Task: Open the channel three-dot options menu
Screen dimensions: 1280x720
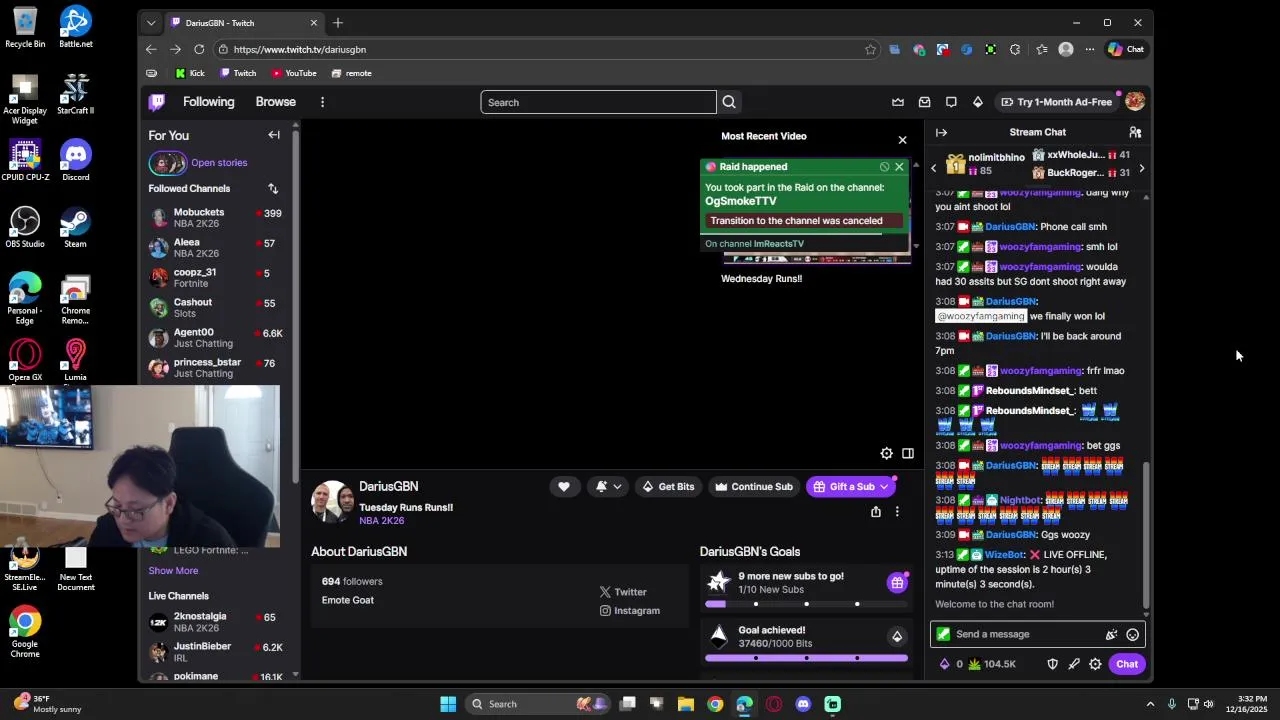Action: (x=897, y=512)
